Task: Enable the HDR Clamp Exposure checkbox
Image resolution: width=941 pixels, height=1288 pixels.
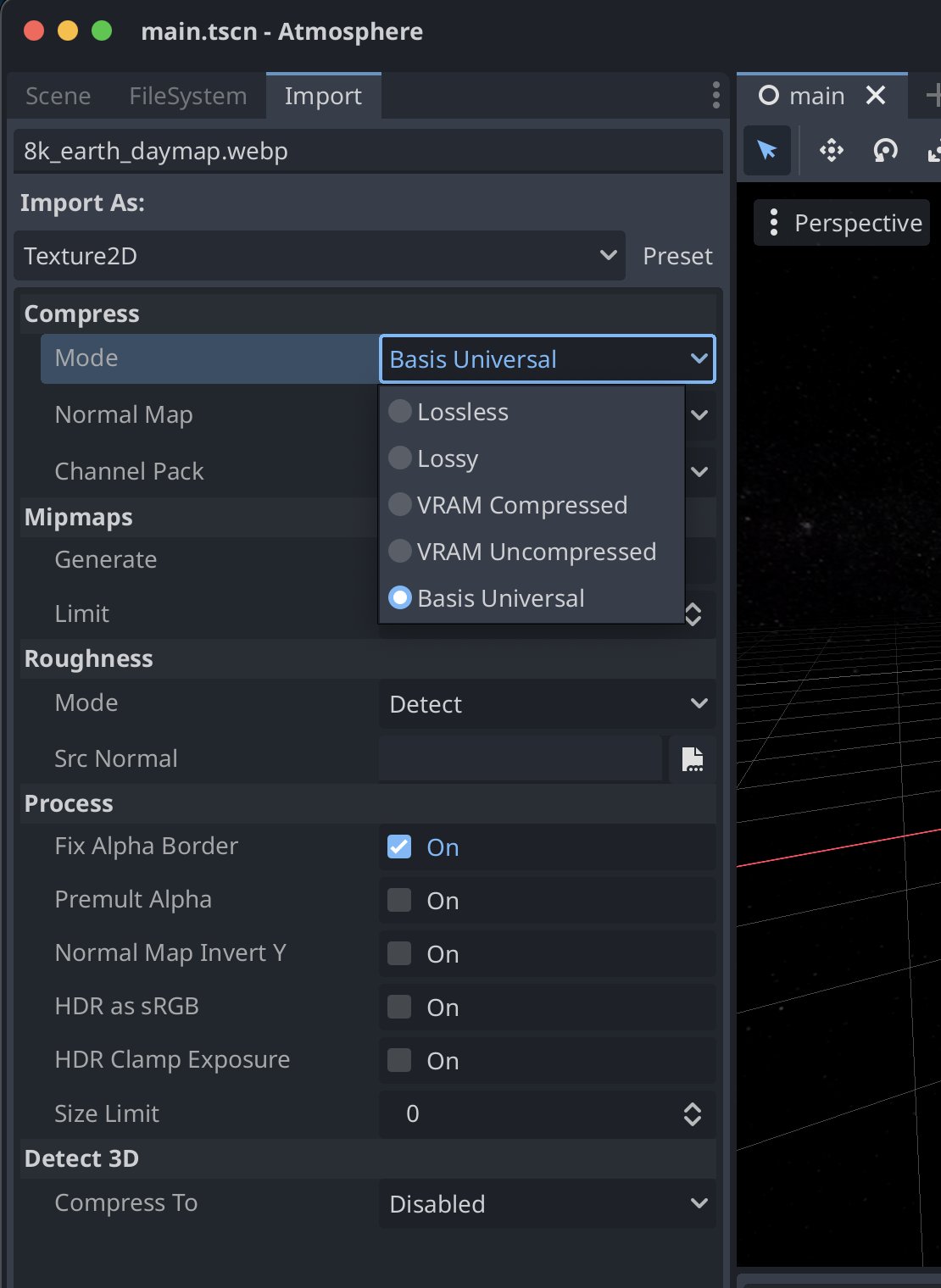Action: pos(399,1060)
